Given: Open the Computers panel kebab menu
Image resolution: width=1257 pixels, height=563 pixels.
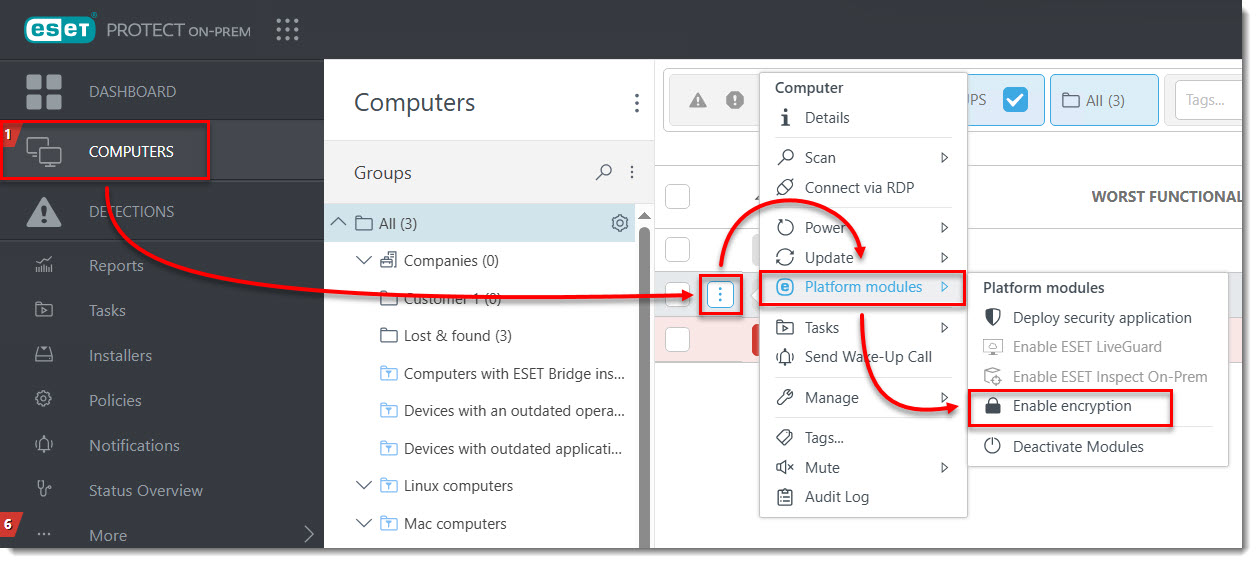Looking at the screenshot, I should [x=637, y=103].
